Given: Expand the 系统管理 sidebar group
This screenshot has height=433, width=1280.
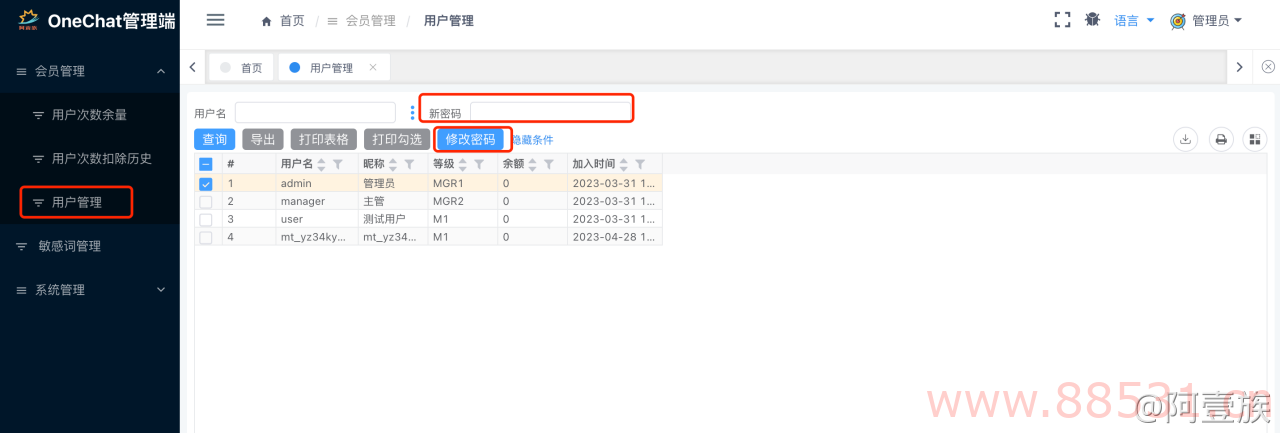Looking at the screenshot, I should click(x=90, y=290).
